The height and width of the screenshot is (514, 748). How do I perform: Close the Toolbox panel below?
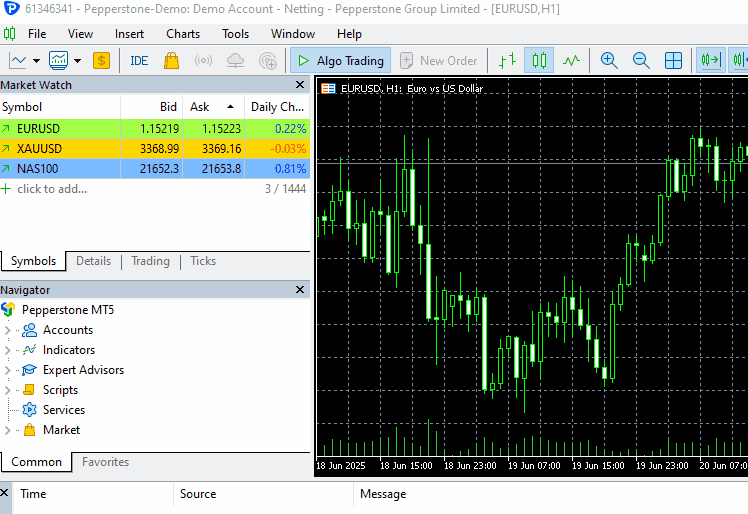[x=4, y=493]
